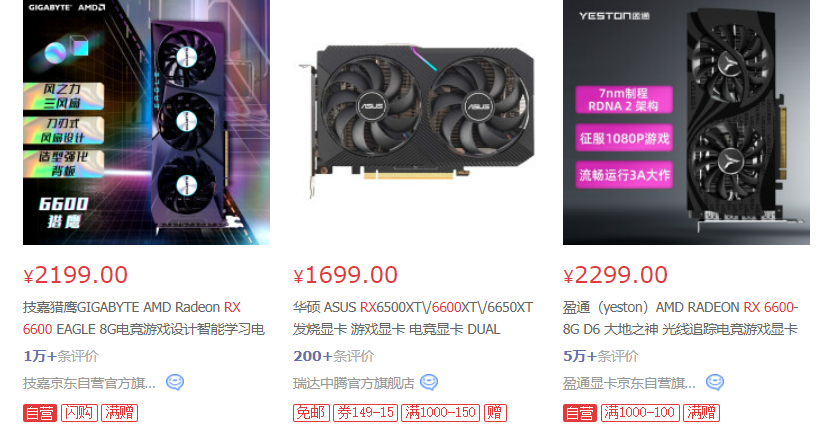Open chat icon beside 瑞达中腾官方旗舰店

429,382
